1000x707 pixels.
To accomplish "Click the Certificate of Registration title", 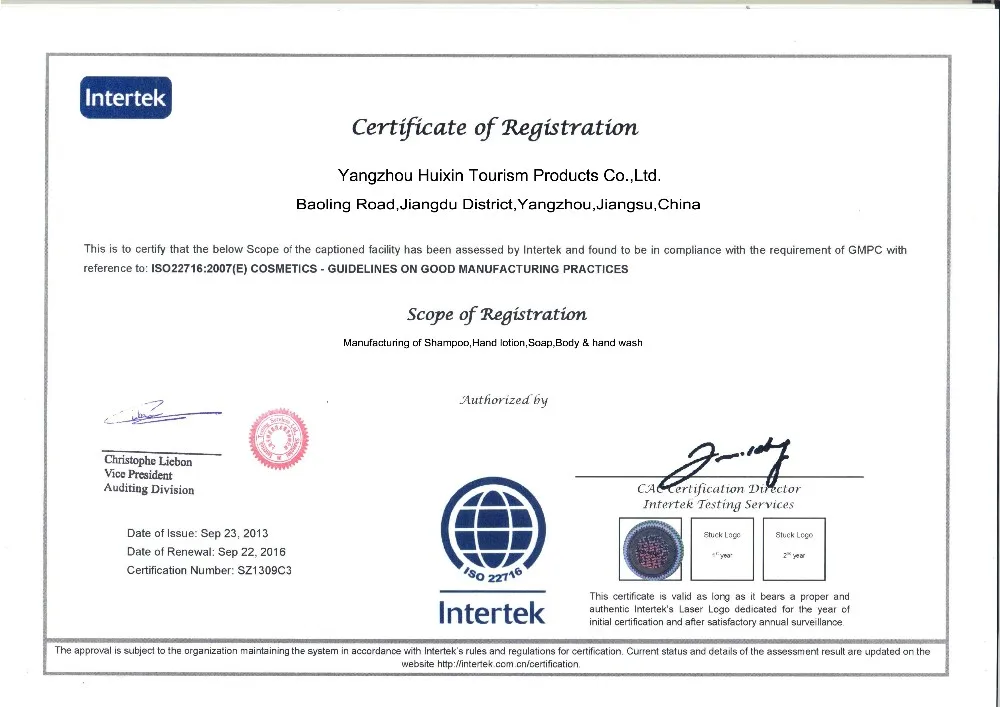I will [x=494, y=127].
